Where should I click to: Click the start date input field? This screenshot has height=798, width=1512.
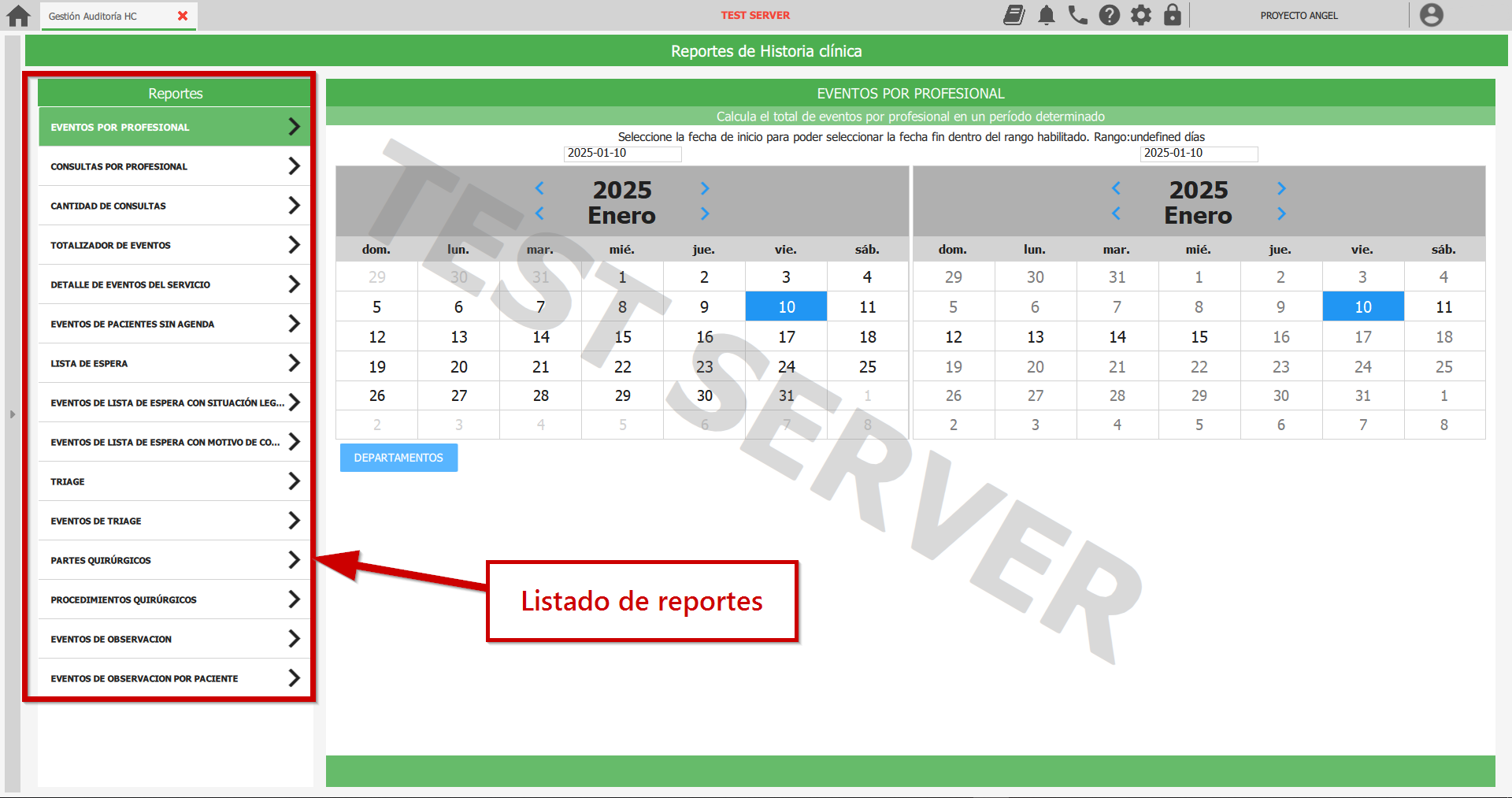point(622,154)
